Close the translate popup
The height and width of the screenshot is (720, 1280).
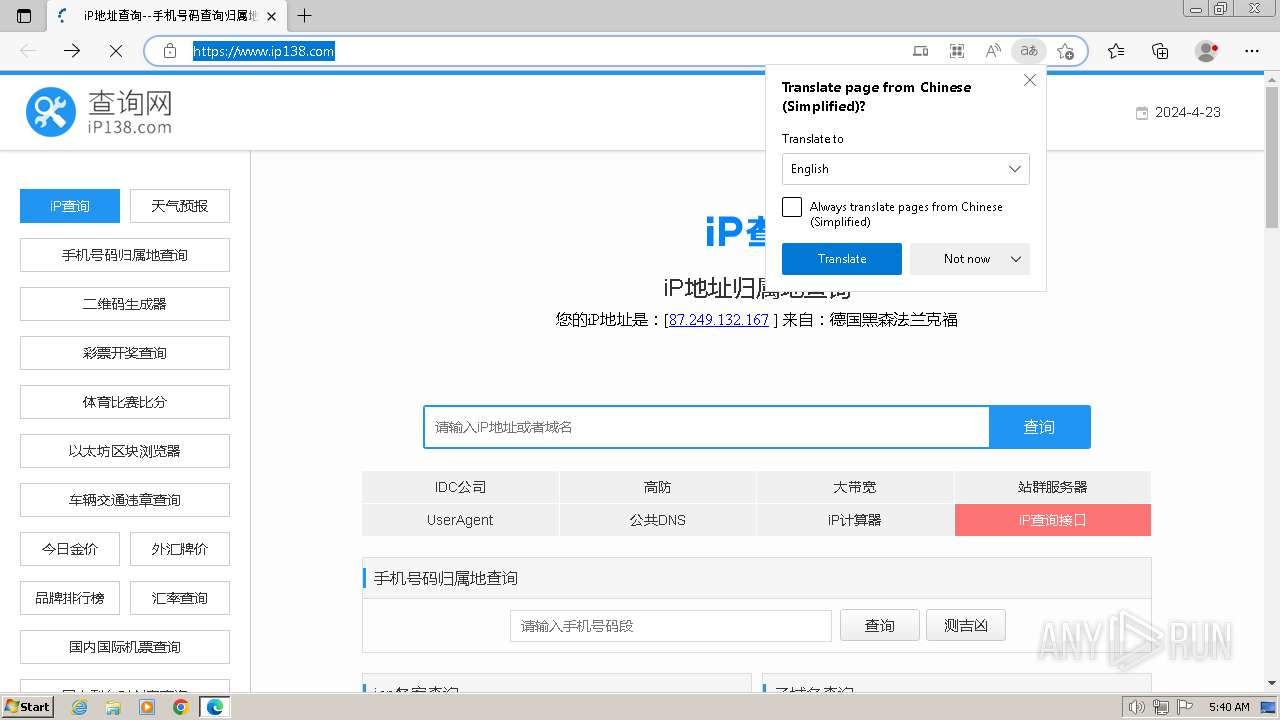point(1030,80)
